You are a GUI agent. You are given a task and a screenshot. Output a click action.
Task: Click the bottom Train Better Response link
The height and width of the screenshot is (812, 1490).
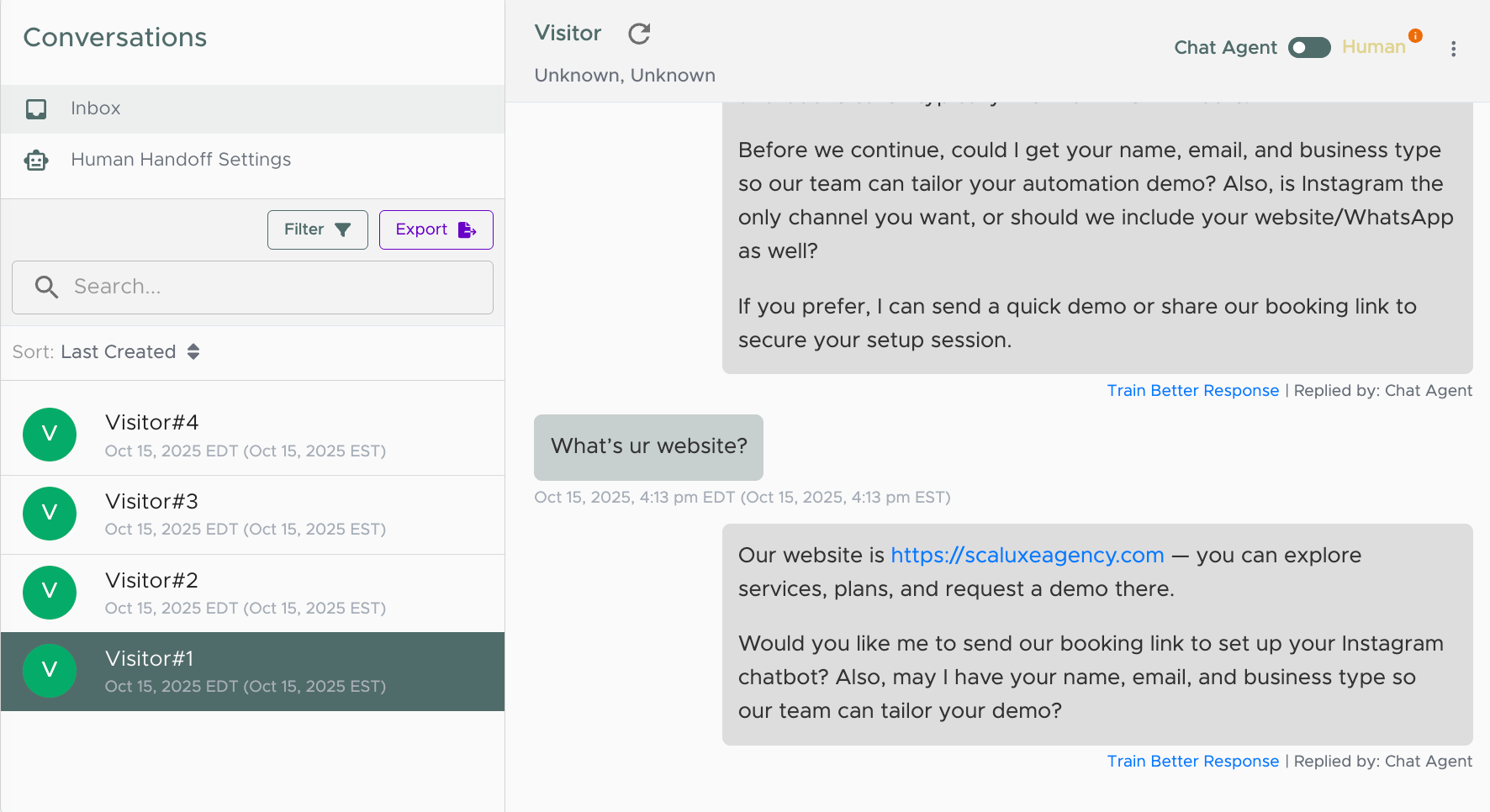[x=1192, y=762]
